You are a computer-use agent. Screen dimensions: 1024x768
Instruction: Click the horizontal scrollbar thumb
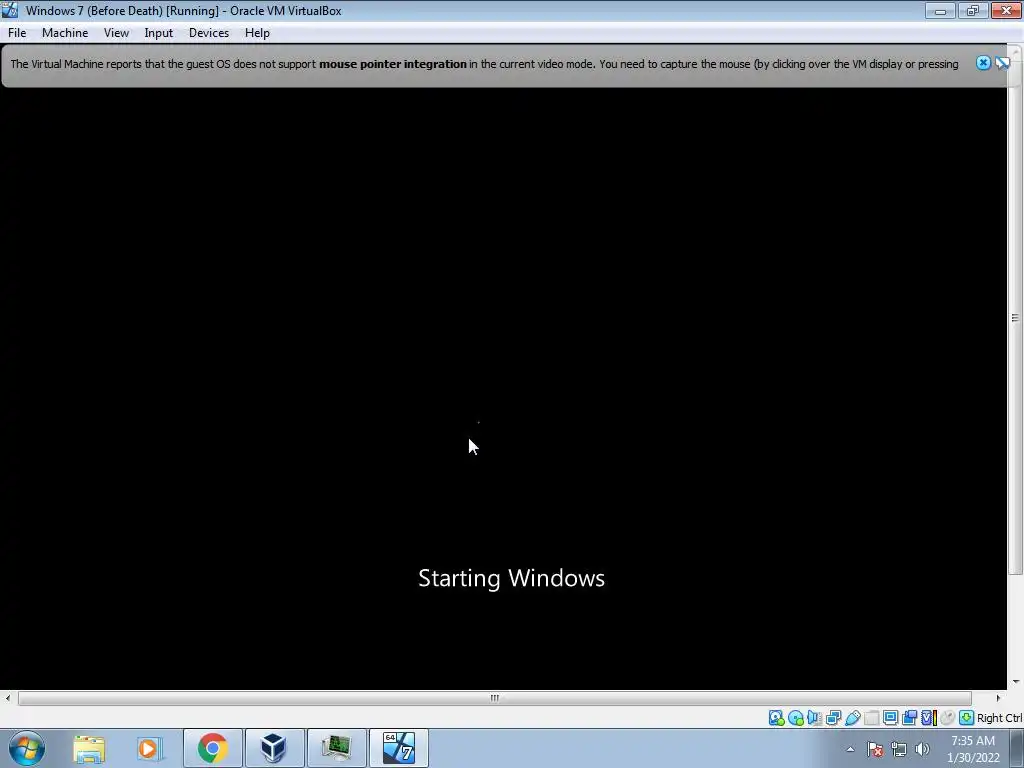494,698
